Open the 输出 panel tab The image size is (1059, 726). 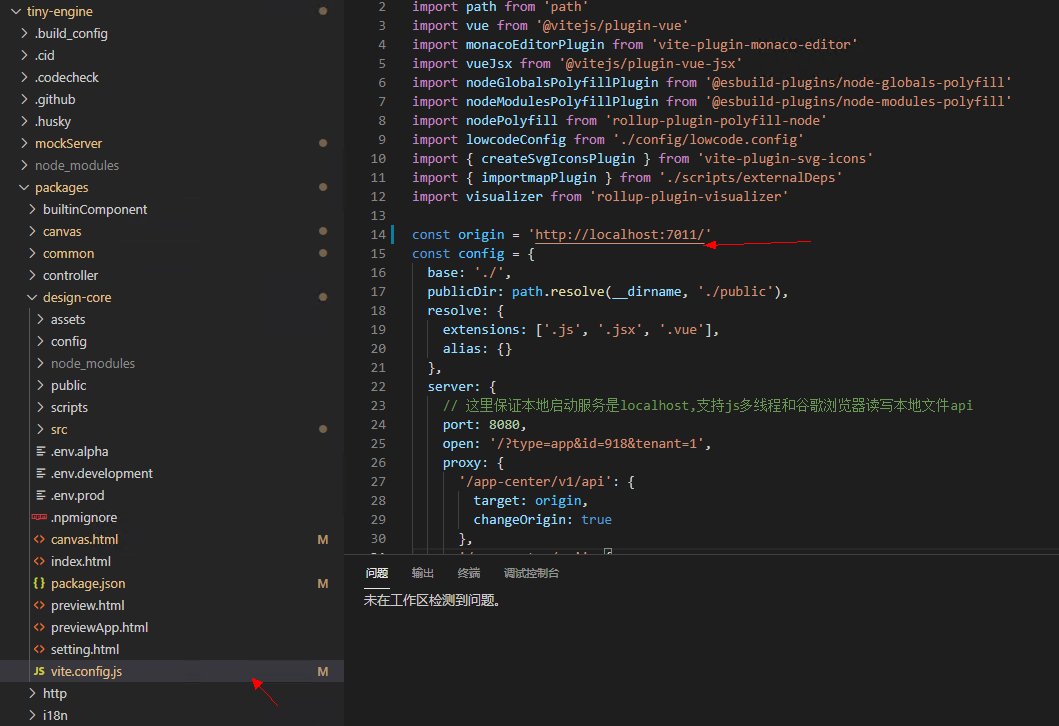423,574
